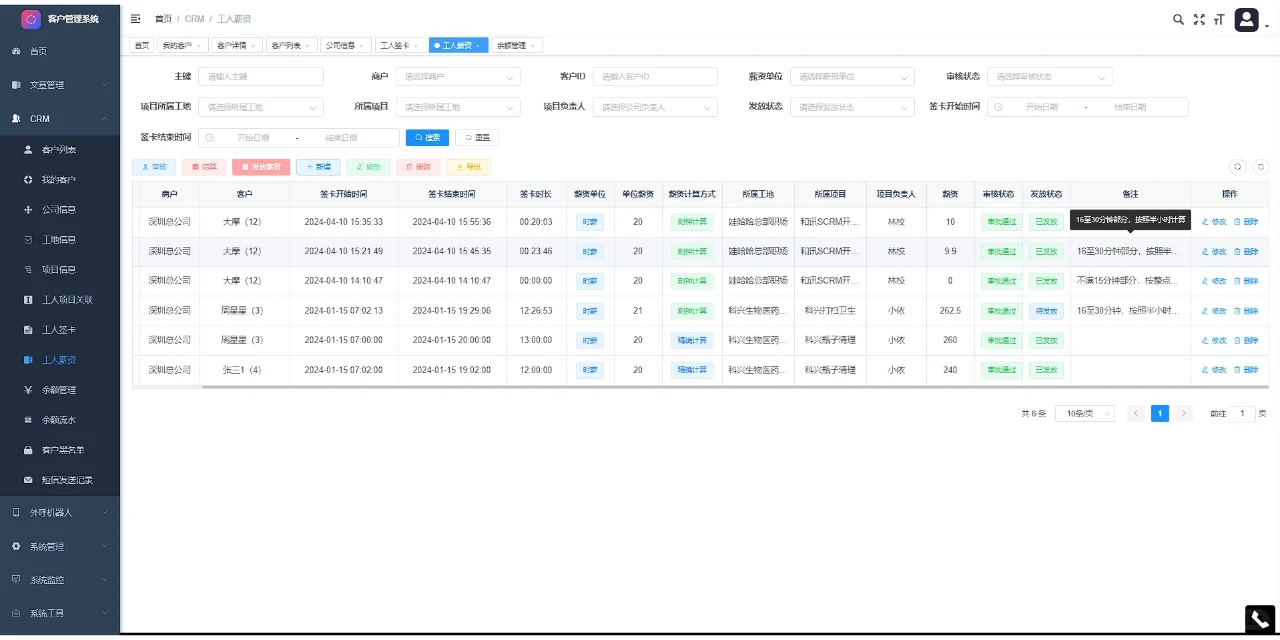
Task: Collapse the sidebar via the hamburger icon
Action: tap(134, 17)
